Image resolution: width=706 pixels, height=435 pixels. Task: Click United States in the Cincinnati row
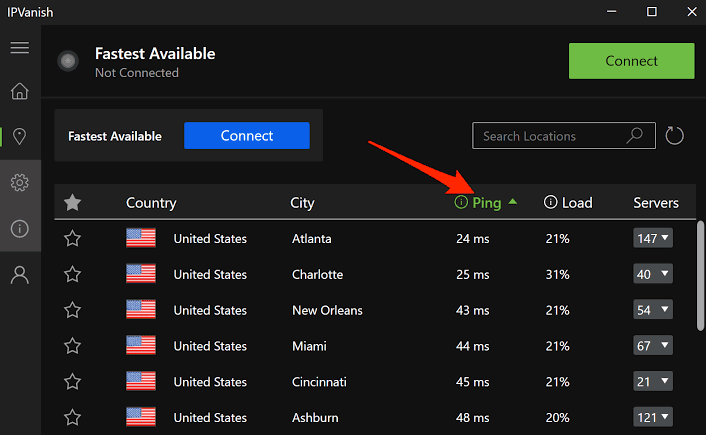point(210,382)
